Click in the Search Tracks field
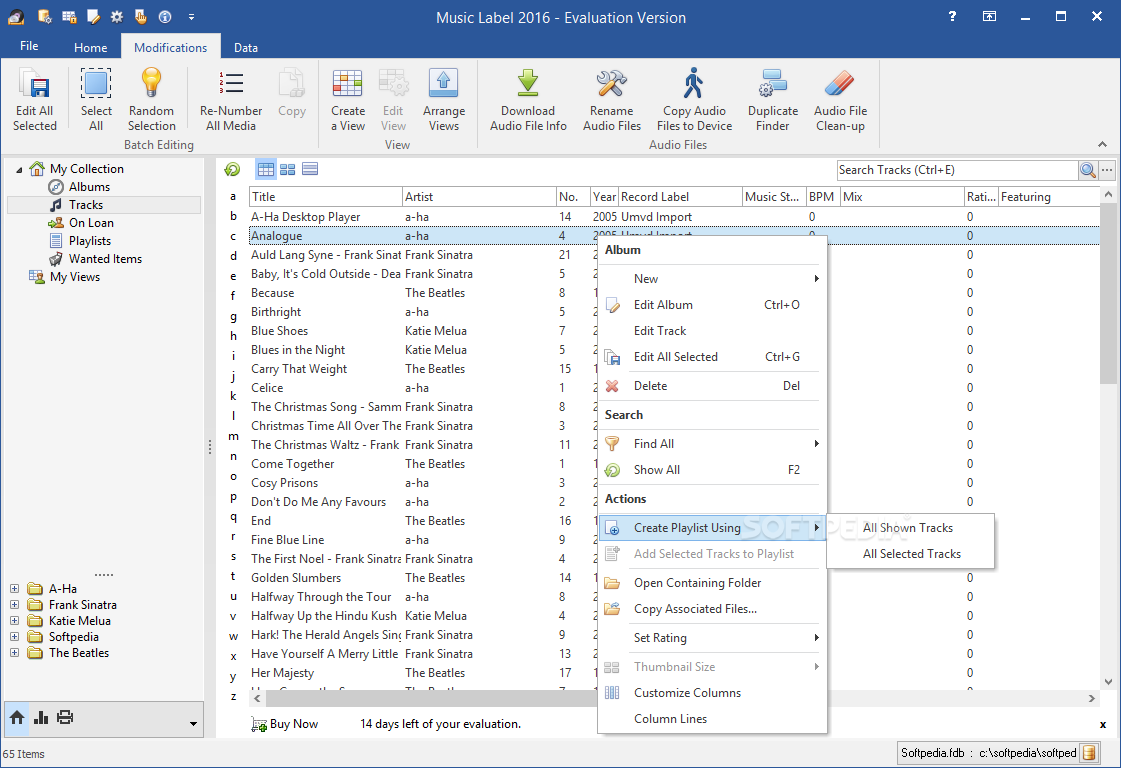This screenshot has height=768, width=1121. pos(957,170)
